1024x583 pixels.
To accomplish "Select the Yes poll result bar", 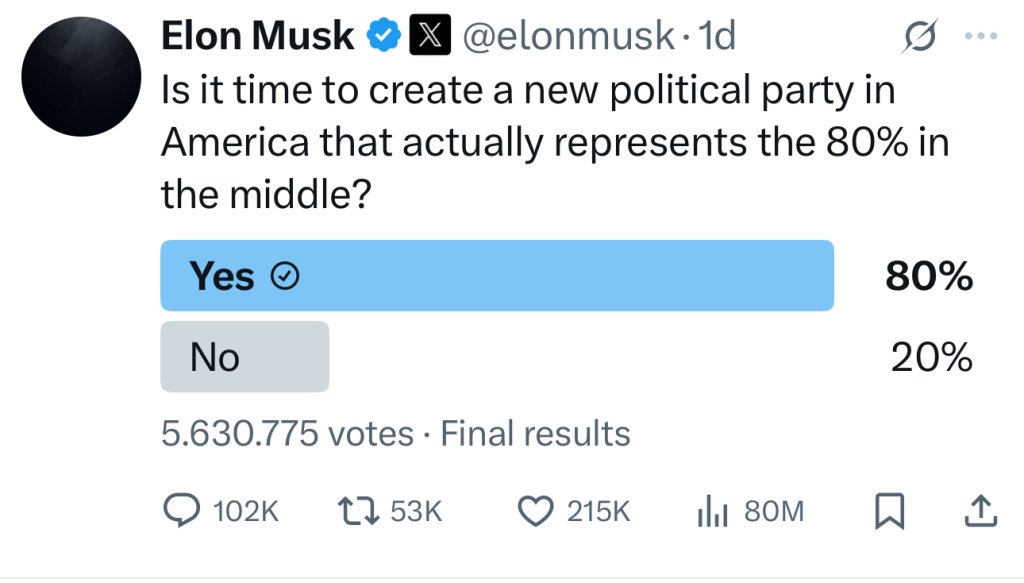I will pyautogui.click(x=497, y=276).
